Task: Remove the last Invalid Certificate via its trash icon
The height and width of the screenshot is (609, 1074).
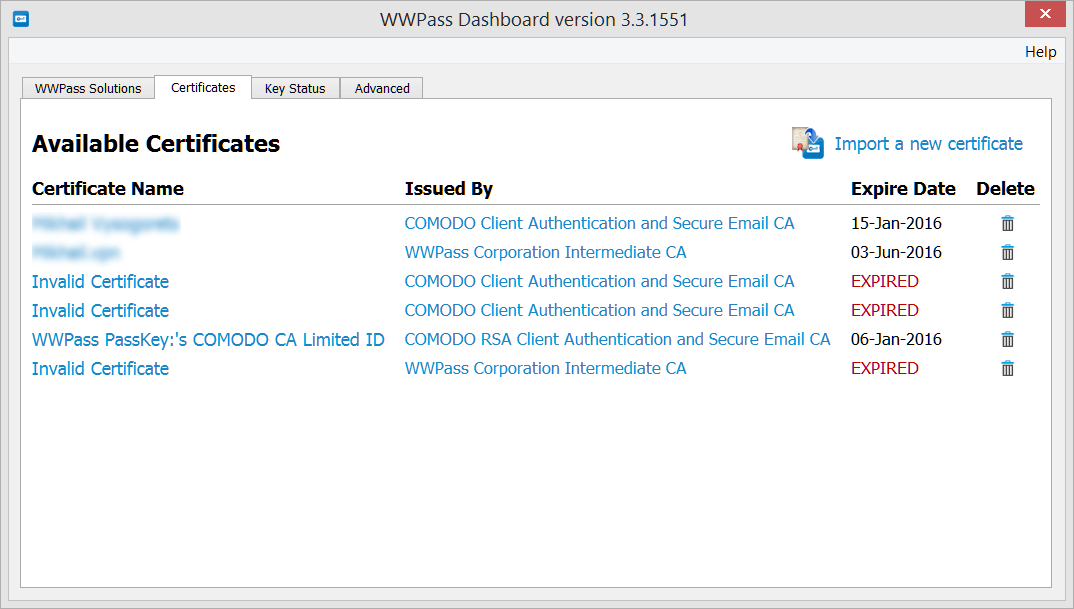Action: click(x=1007, y=368)
